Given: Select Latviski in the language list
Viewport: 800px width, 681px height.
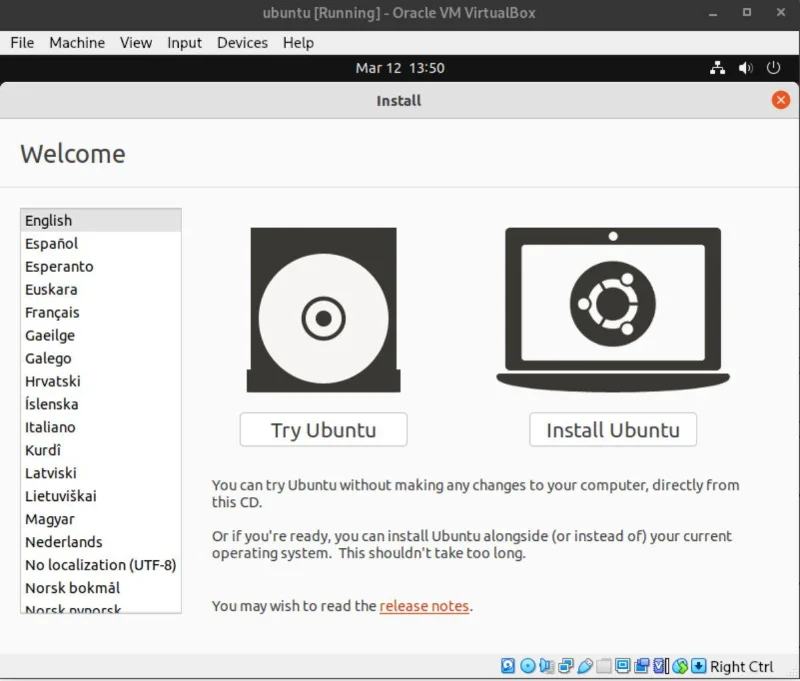Looking at the screenshot, I should click(101, 473).
